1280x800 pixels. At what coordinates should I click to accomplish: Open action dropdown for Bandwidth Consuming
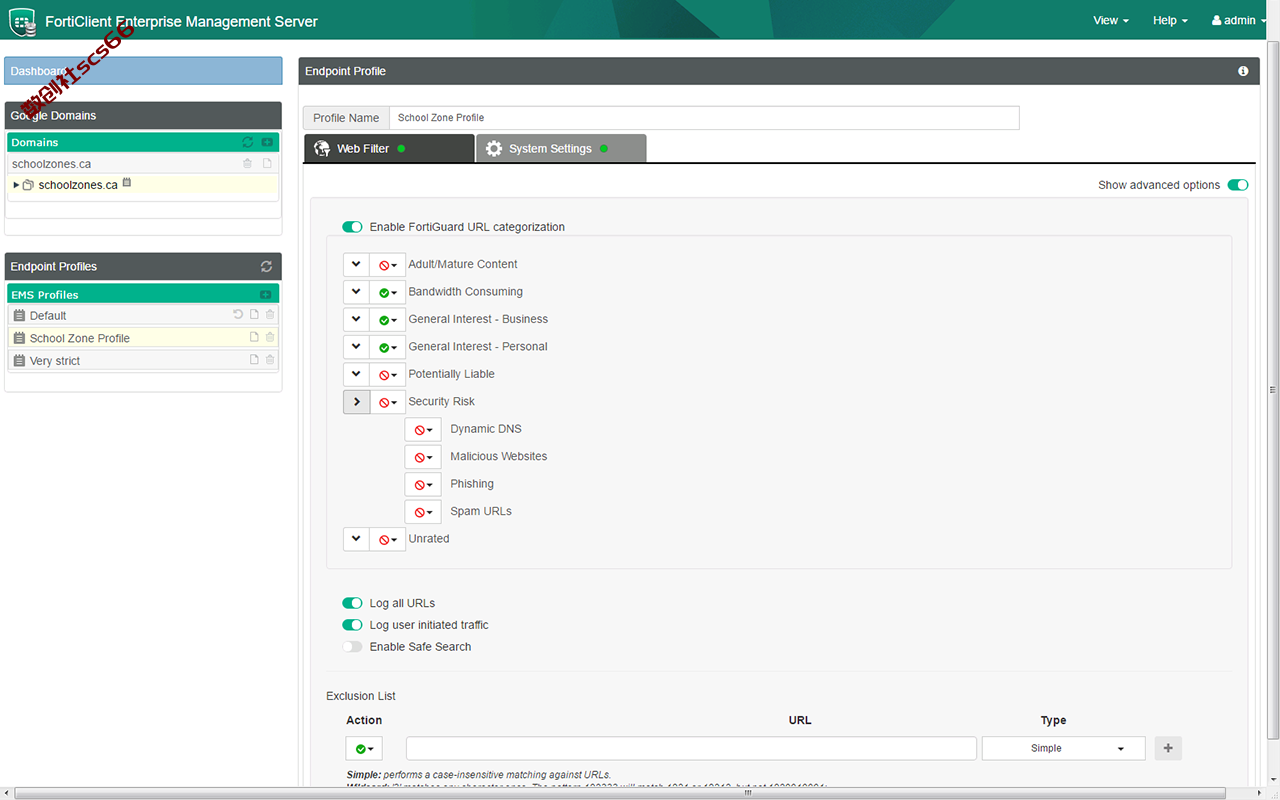click(x=388, y=292)
